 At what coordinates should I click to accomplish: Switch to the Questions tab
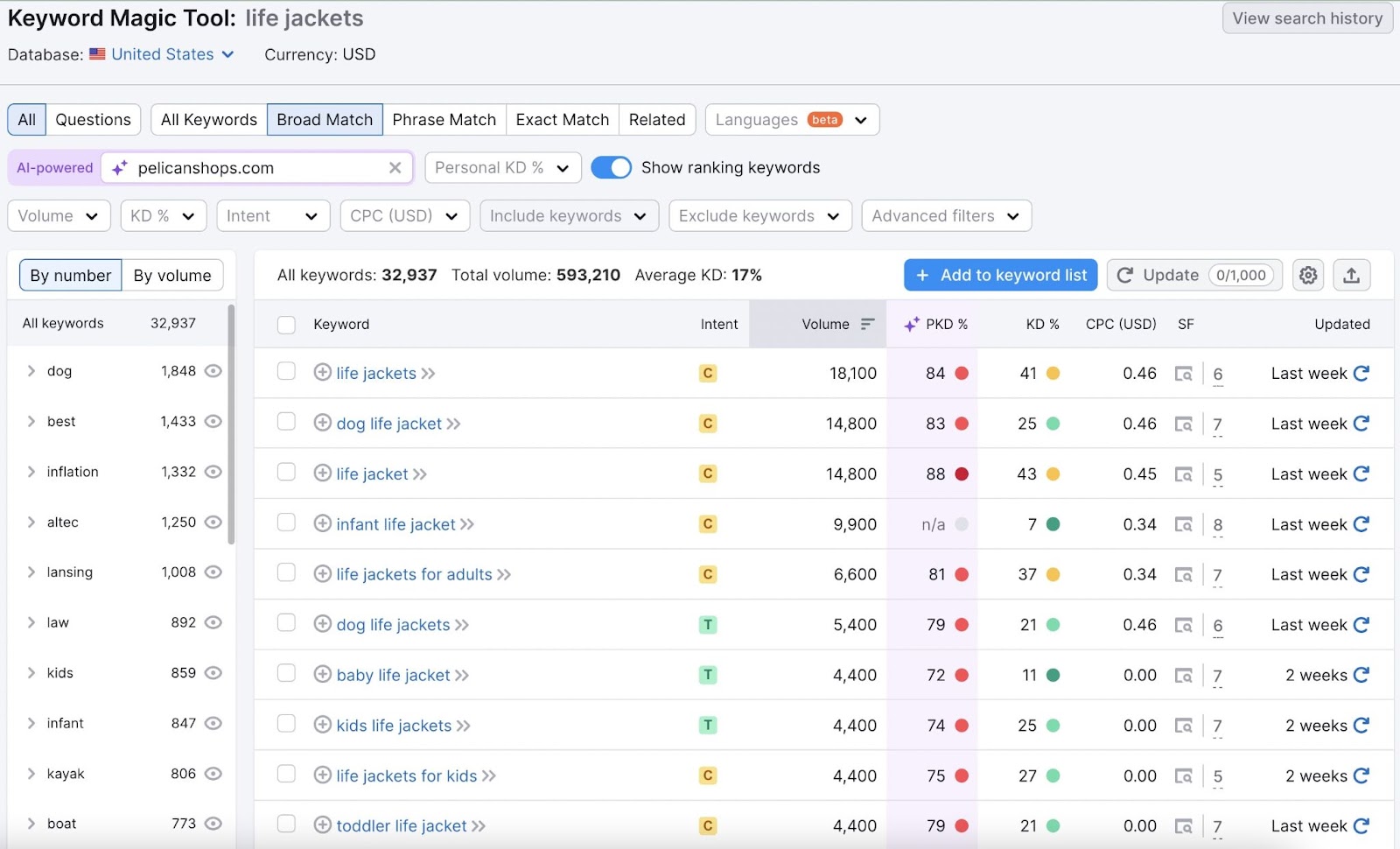[x=93, y=119]
